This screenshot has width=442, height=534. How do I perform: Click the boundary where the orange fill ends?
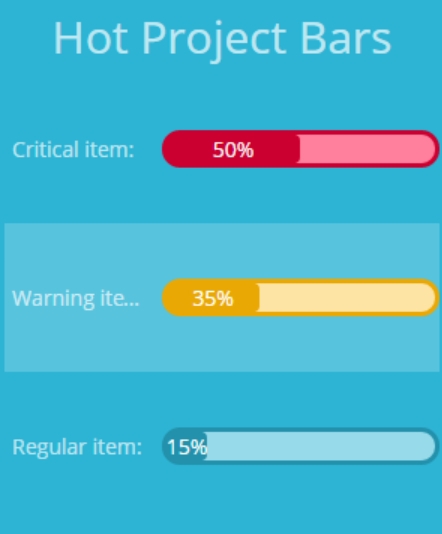pos(259,298)
